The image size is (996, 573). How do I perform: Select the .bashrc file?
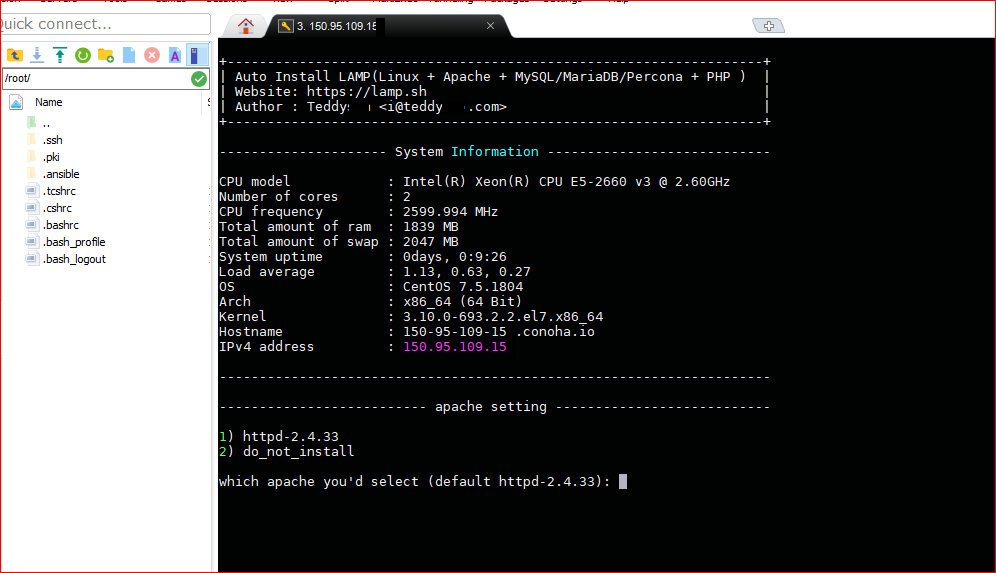point(61,225)
